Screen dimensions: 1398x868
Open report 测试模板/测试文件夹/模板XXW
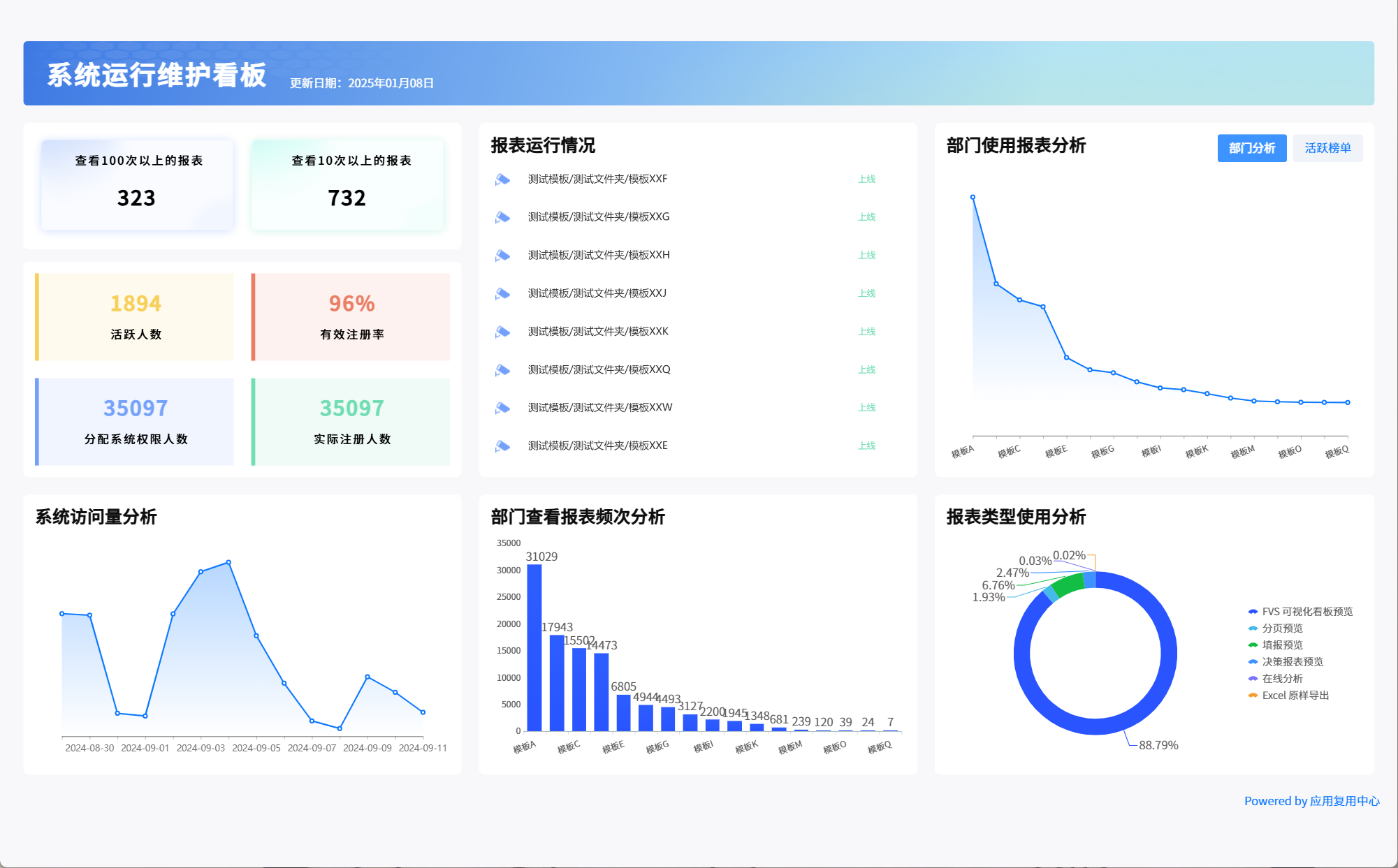[x=599, y=407]
